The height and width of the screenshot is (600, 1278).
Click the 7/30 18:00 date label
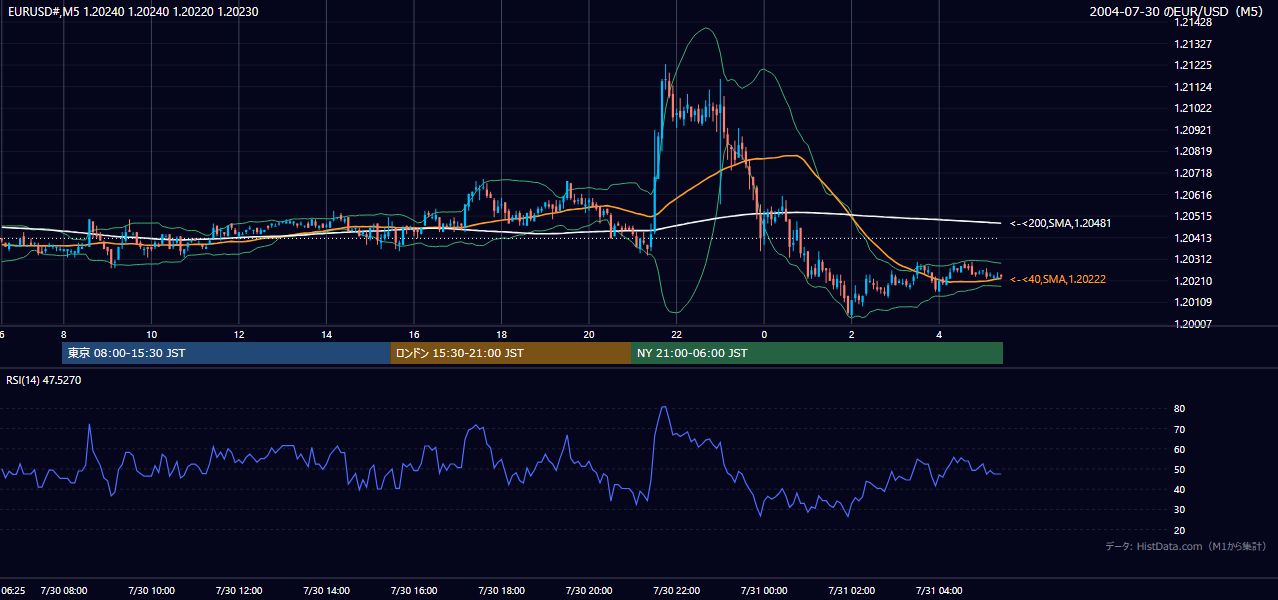pyautogui.click(x=501, y=591)
